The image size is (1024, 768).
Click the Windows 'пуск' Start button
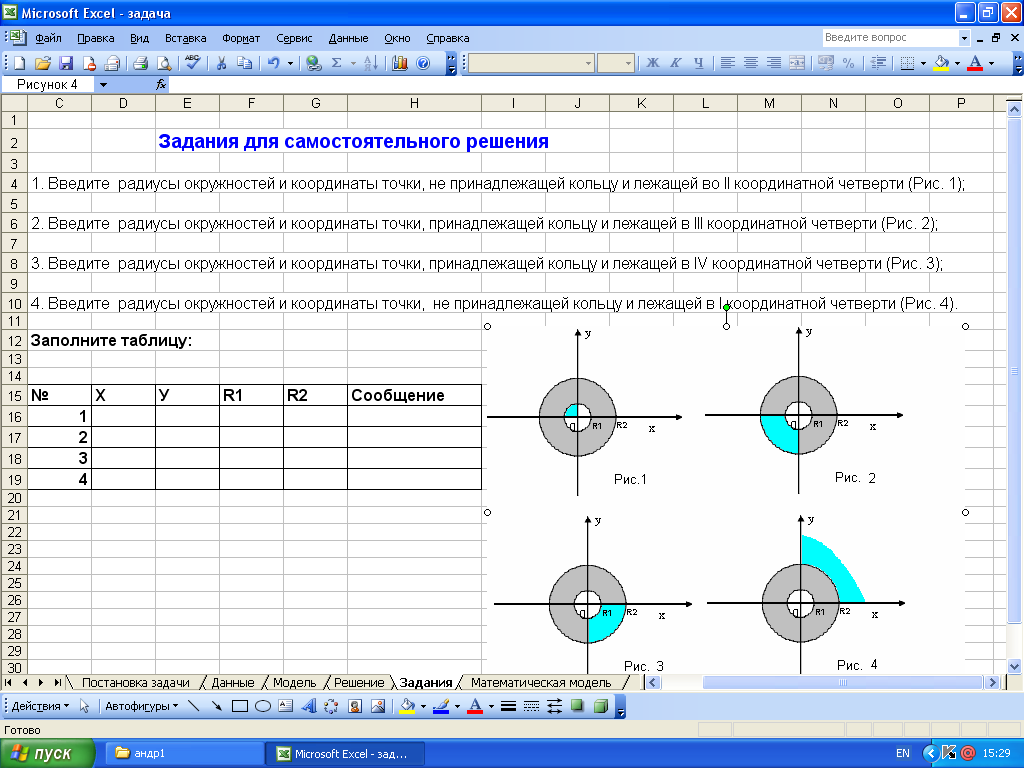tap(47, 753)
